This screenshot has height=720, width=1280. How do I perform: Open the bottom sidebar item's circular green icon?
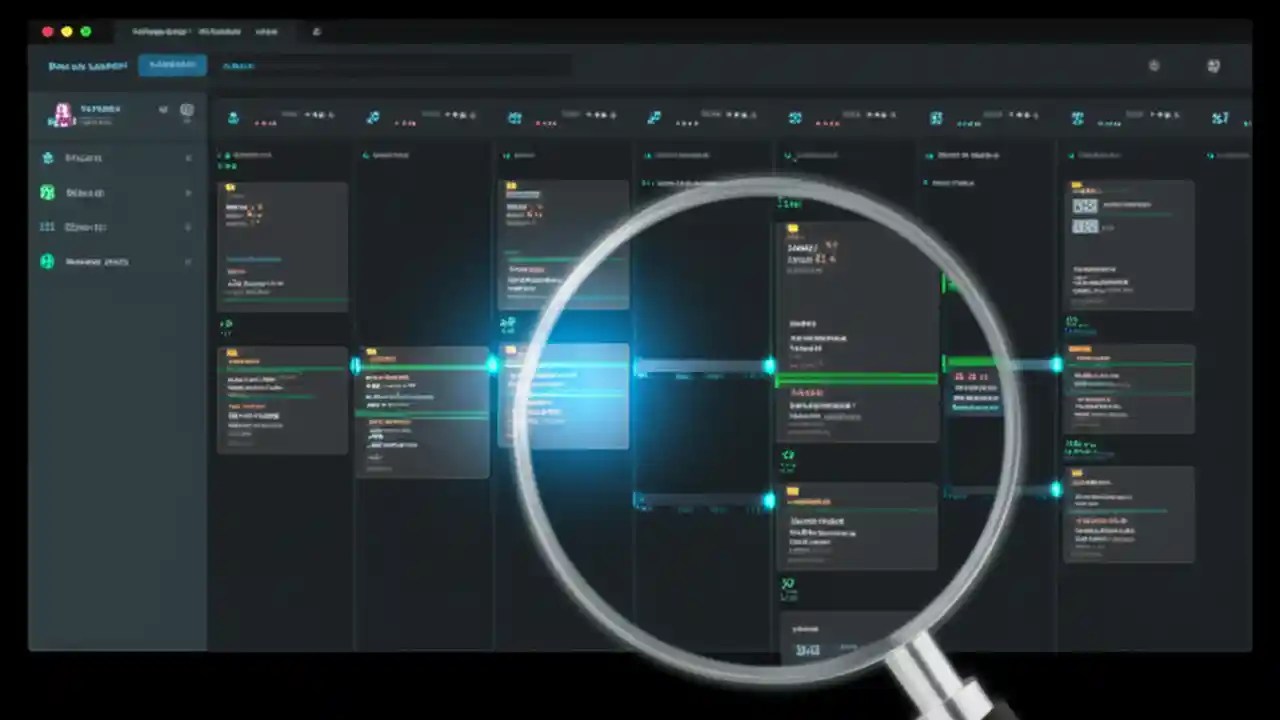47,261
